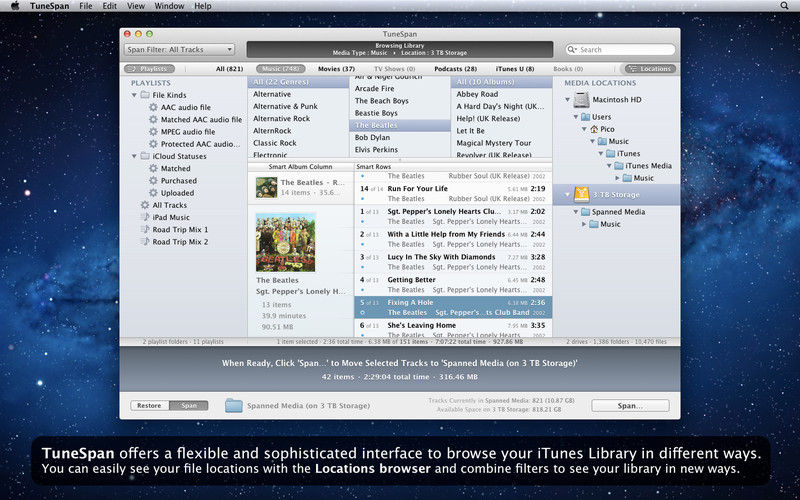
Task: Click the search field magnifier icon
Action: click(573, 49)
